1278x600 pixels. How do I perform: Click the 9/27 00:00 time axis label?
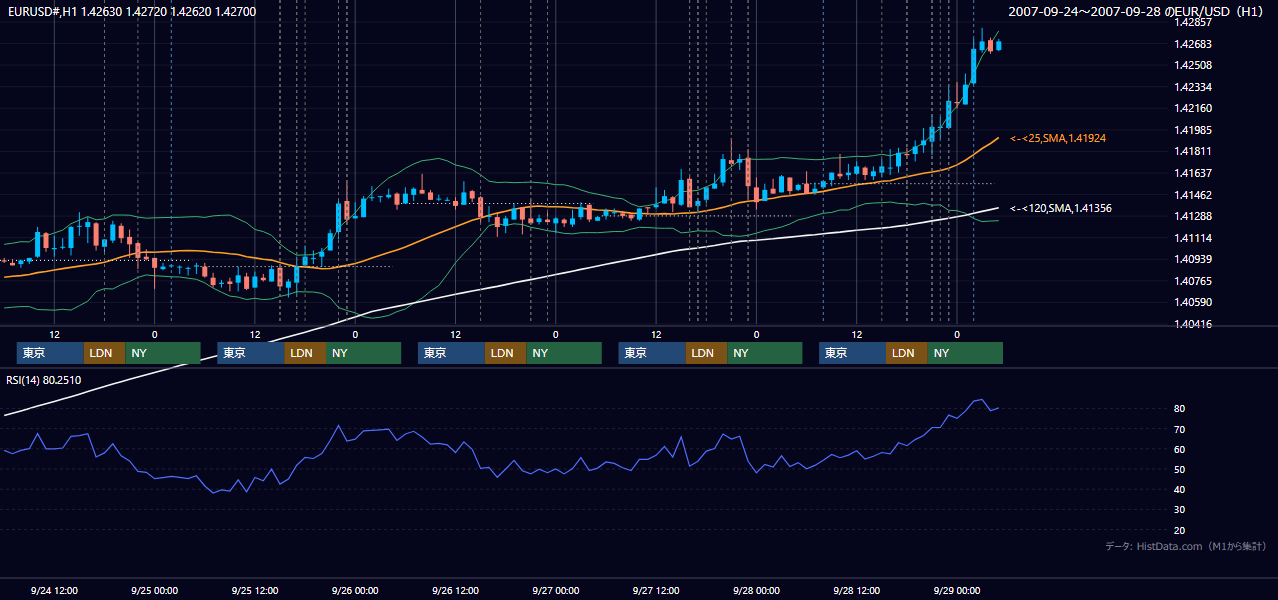(x=555, y=590)
